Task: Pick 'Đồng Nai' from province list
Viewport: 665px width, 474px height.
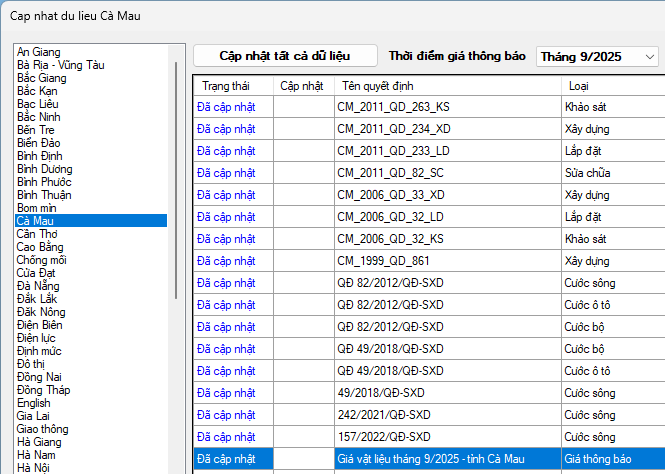Action: (x=41, y=377)
